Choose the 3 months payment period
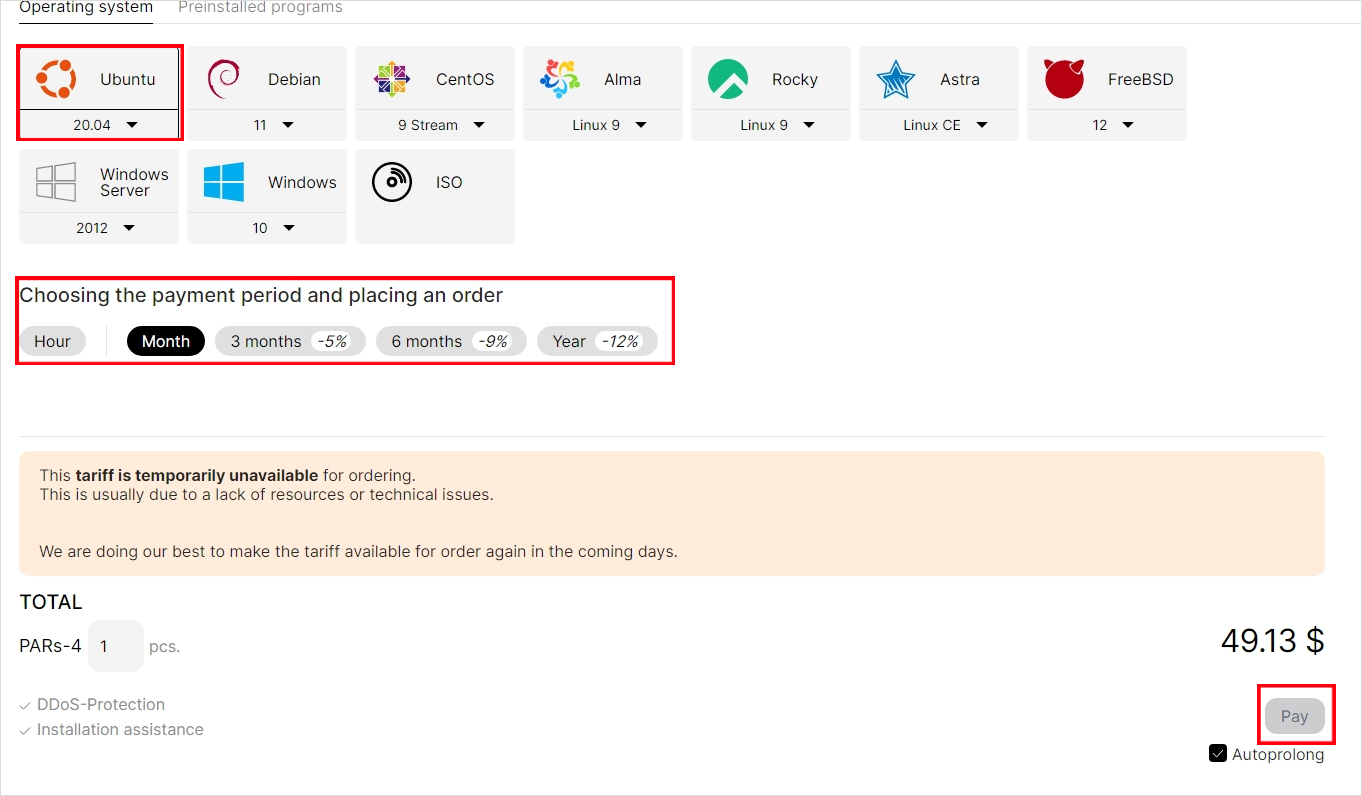The image size is (1362, 796). (x=290, y=341)
